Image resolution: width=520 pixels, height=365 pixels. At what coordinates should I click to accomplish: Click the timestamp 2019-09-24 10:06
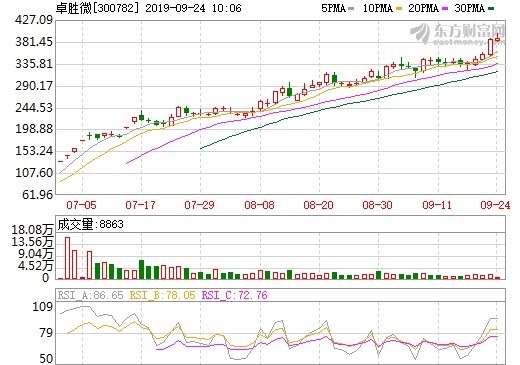click(193, 8)
